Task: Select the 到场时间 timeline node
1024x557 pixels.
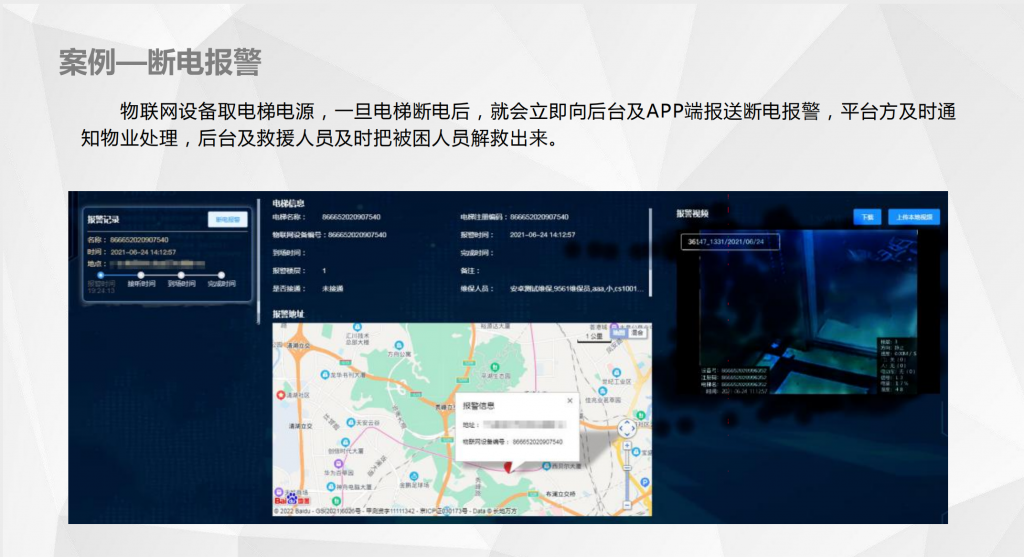Action: (x=181, y=276)
